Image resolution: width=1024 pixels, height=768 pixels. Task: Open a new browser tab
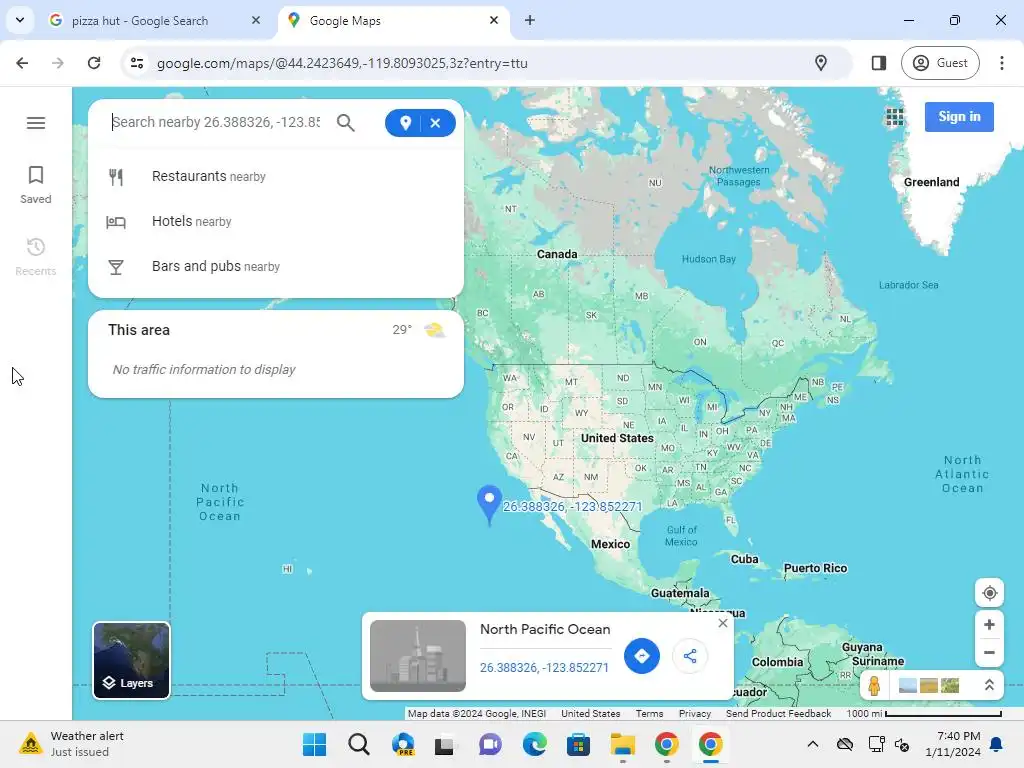click(x=530, y=20)
